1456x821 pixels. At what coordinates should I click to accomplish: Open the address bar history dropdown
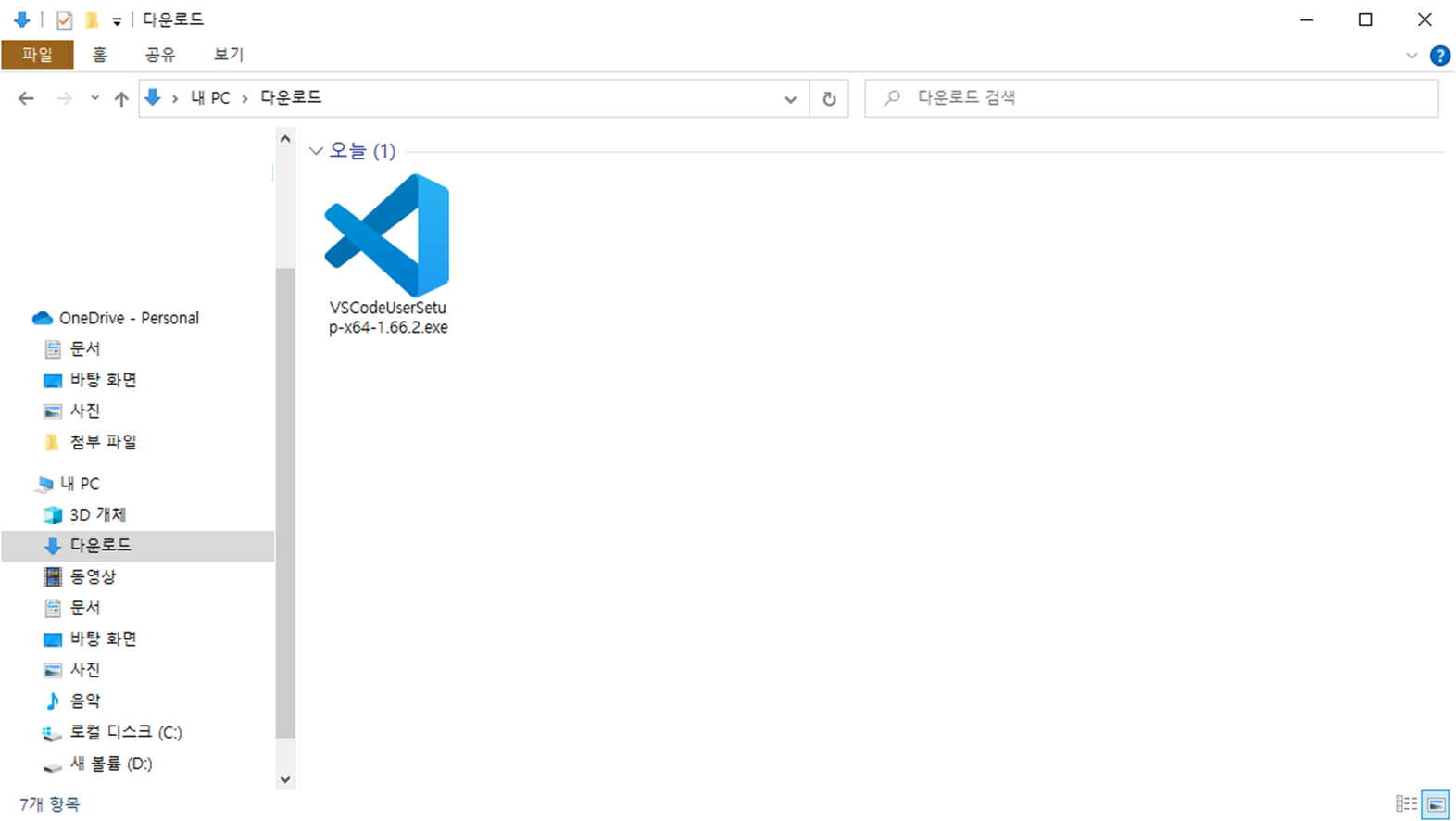790,99
